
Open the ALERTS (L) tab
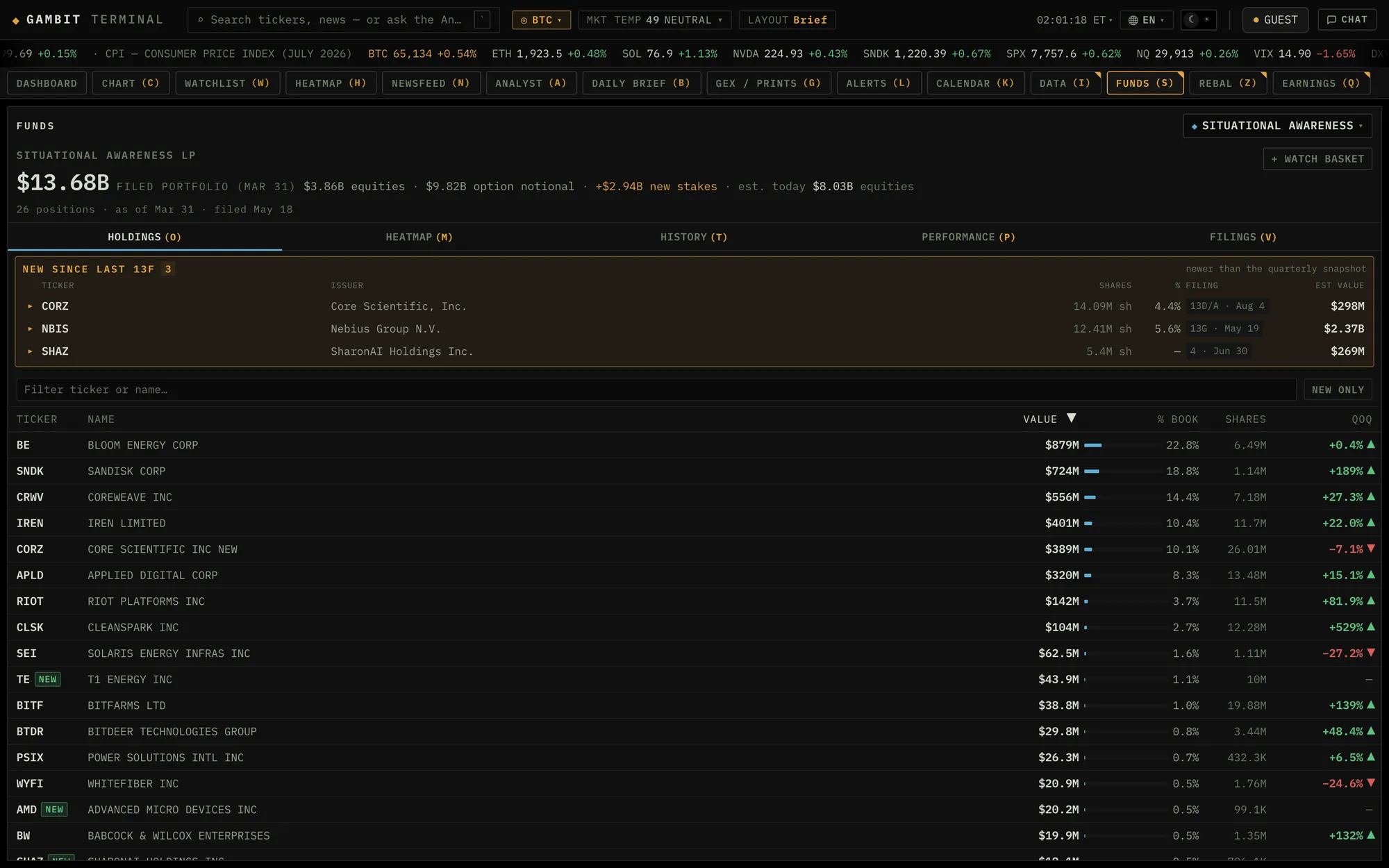(879, 83)
